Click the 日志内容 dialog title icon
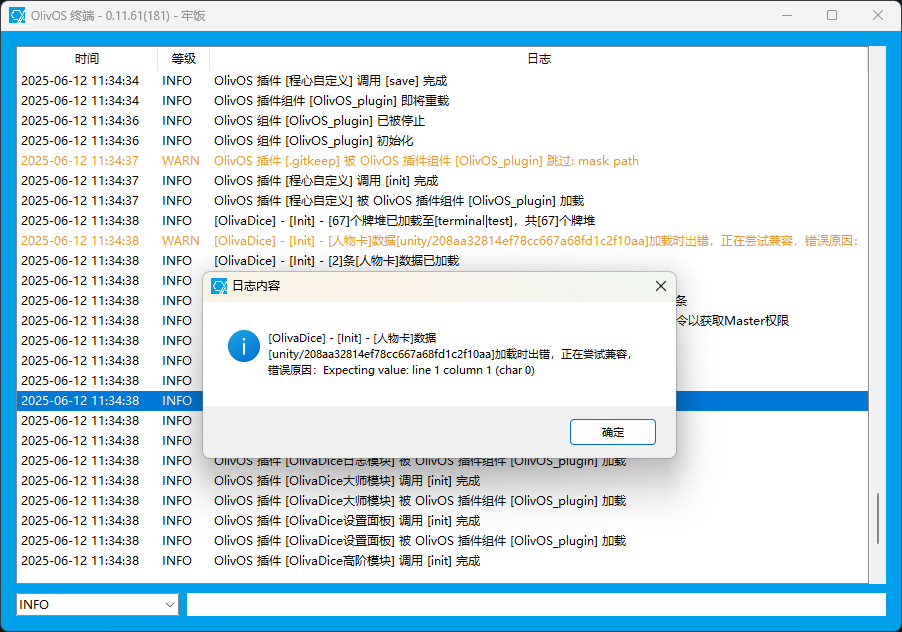902x632 pixels. click(x=219, y=286)
